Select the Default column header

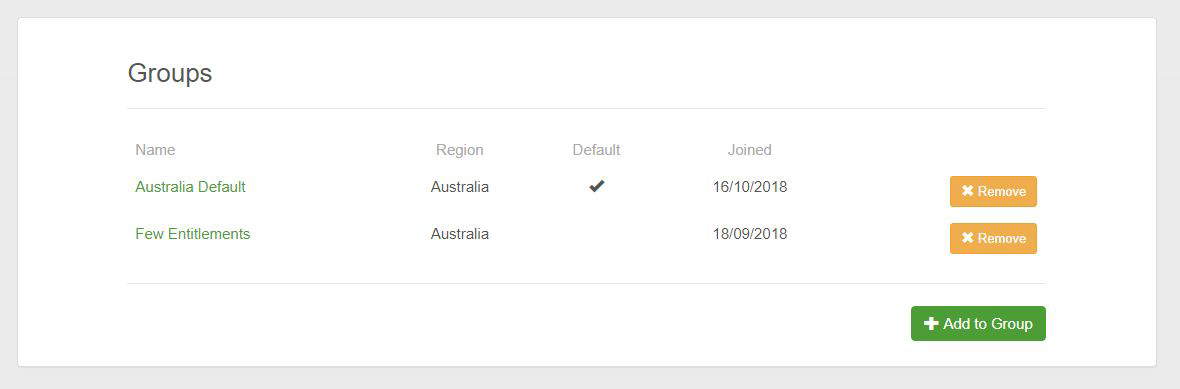coord(597,150)
